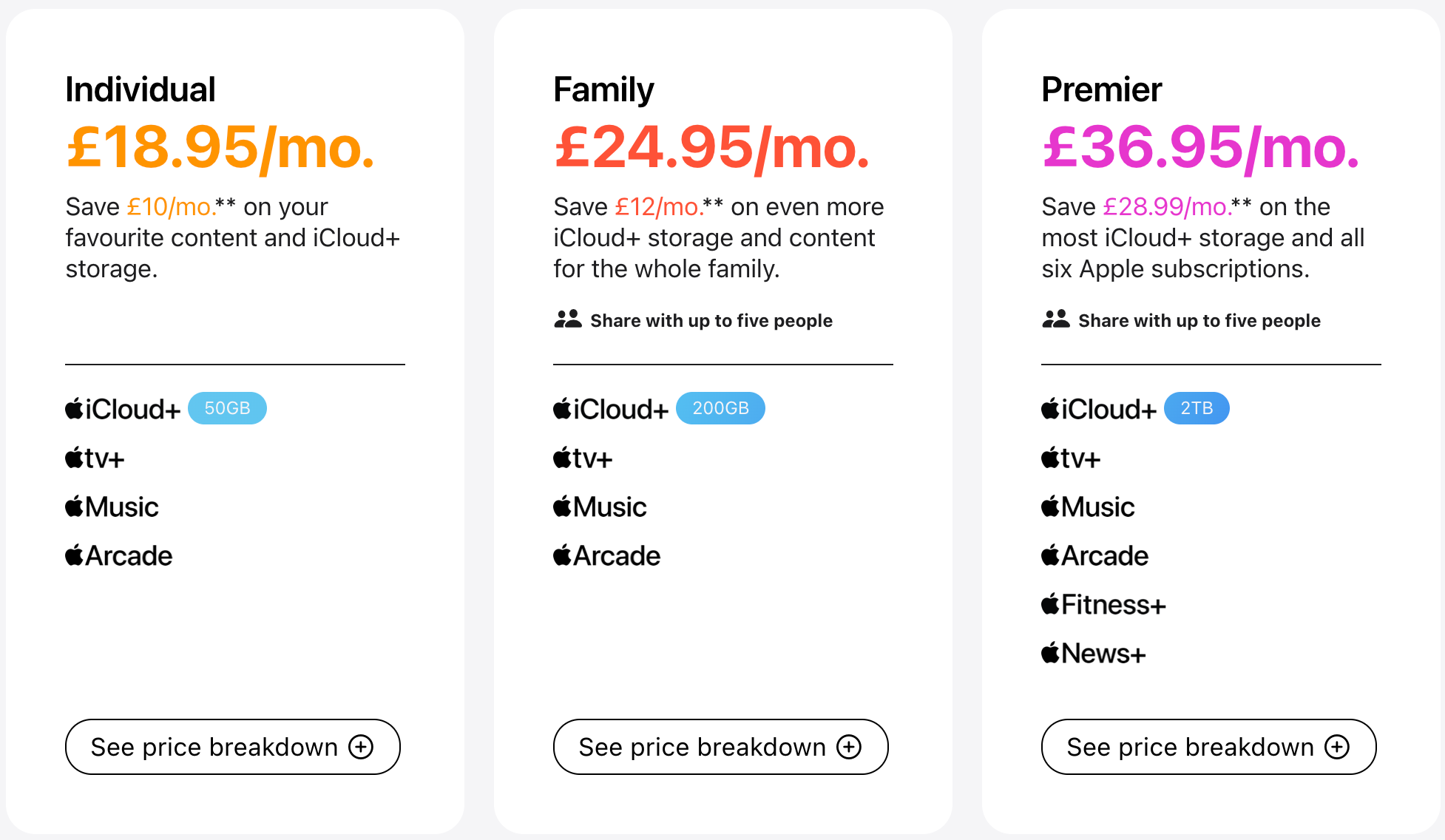Expand the Family plan's price breakdown
The width and height of the screenshot is (1445, 840).
click(x=721, y=747)
